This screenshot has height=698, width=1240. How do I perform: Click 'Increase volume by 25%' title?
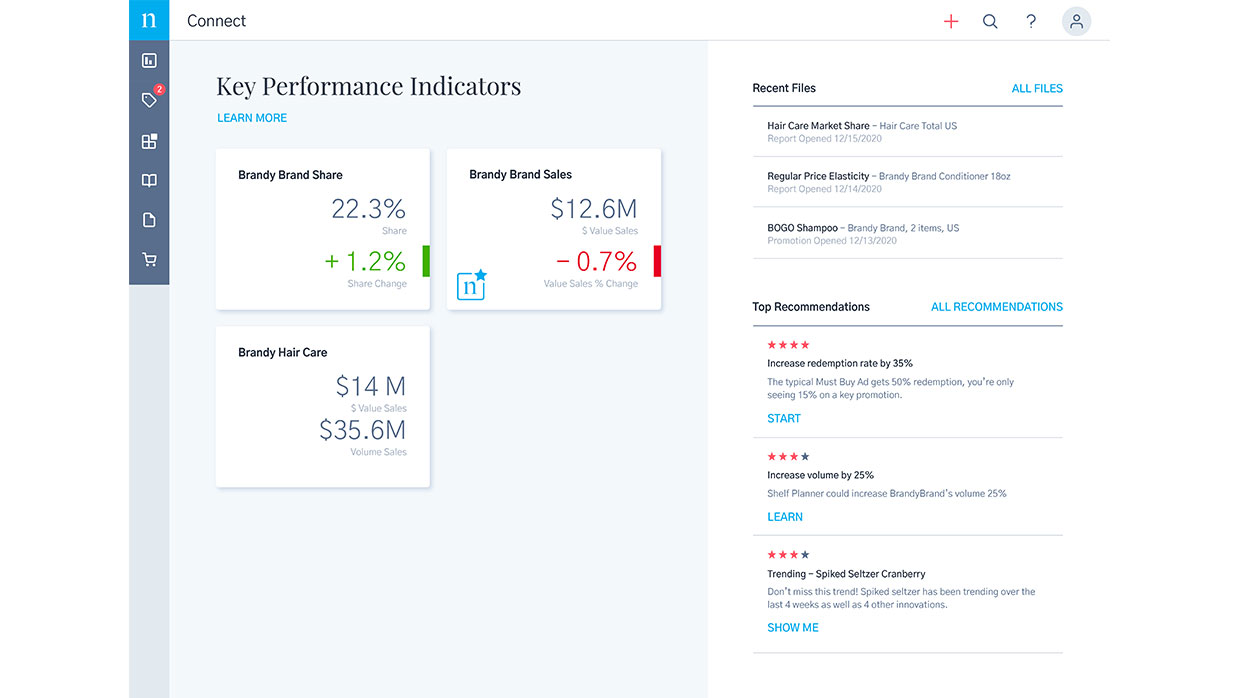[821, 476]
